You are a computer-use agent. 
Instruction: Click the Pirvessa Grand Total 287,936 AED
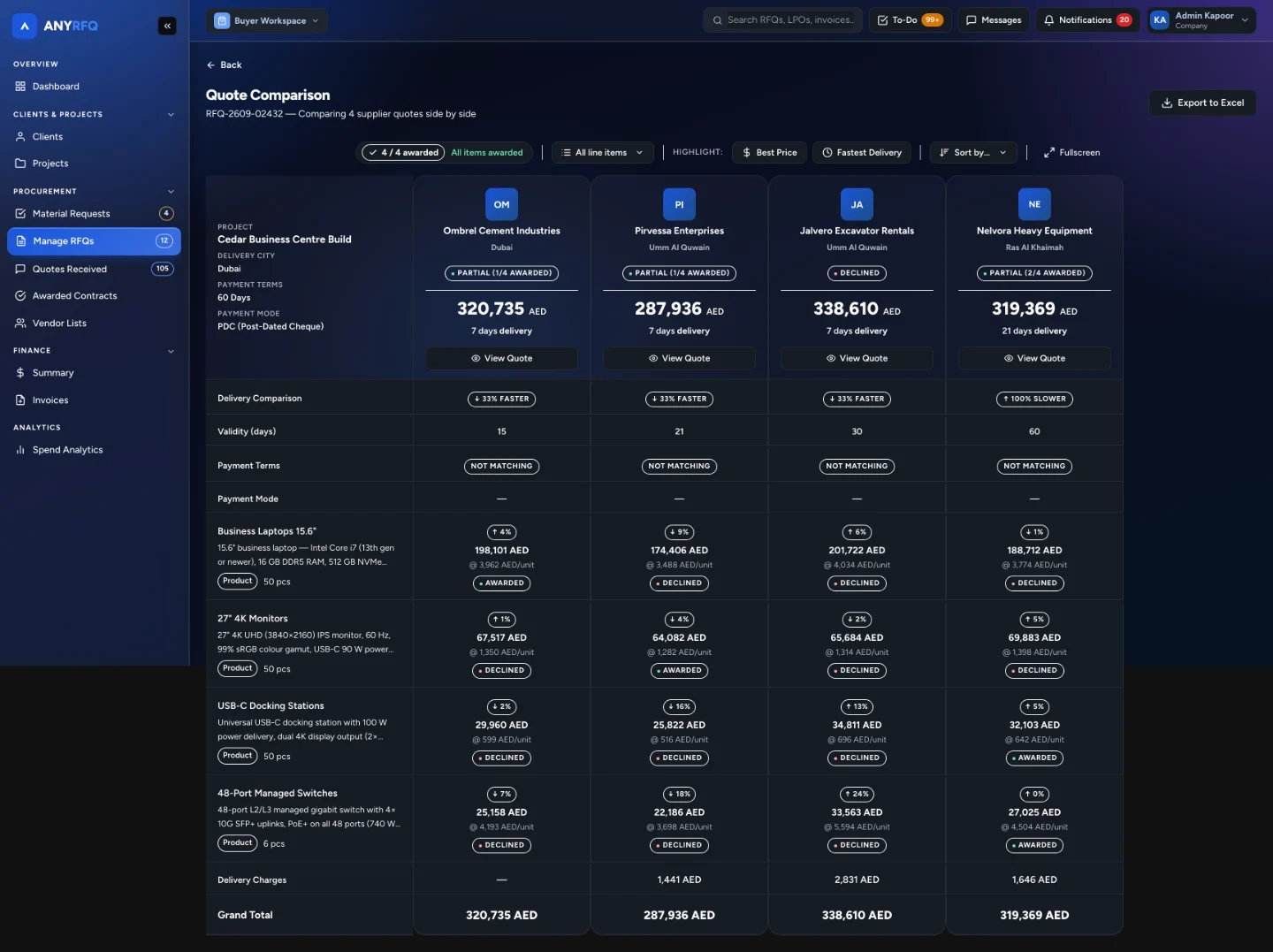[679, 916]
